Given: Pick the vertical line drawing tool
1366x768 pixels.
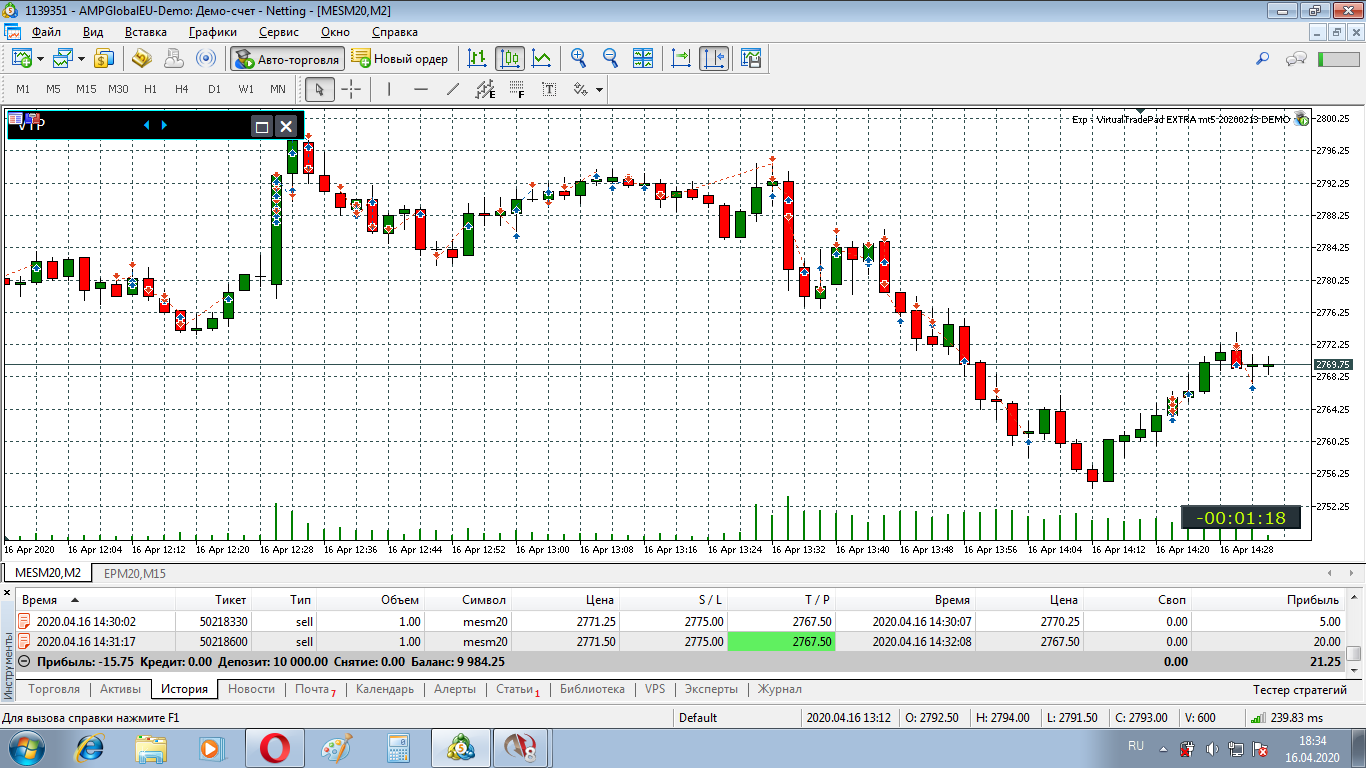Looking at the screenshot, I should [x=388, y=89].
